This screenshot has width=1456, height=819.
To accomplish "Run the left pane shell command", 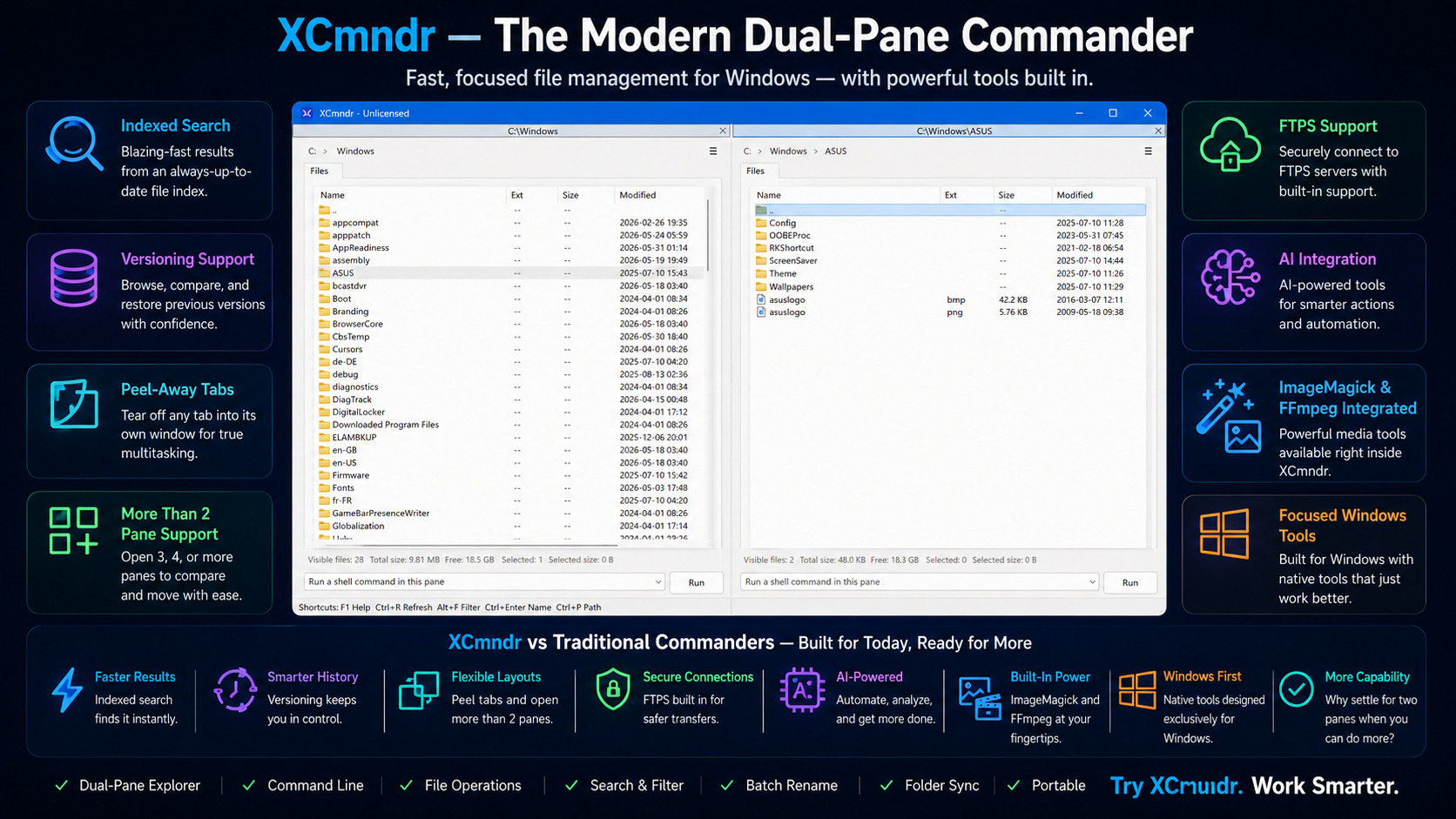I will [697, 582].
